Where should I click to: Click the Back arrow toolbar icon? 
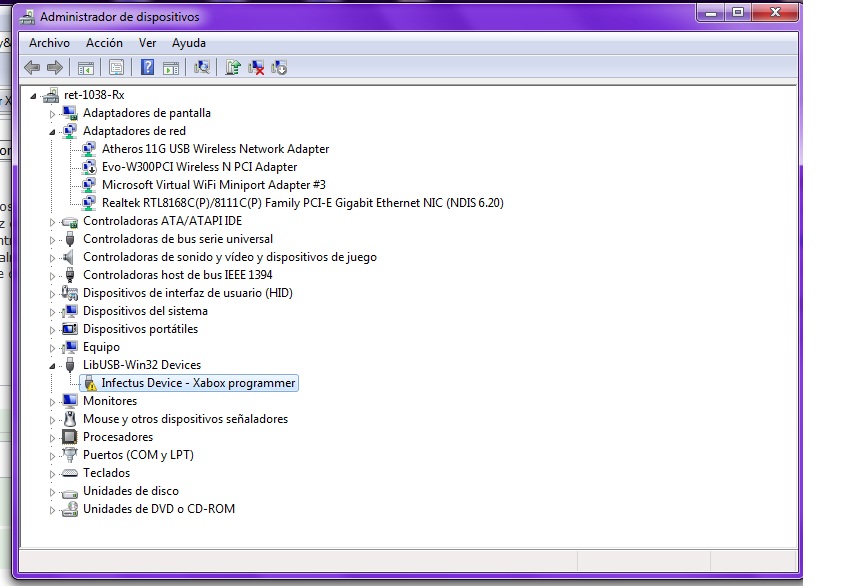click(x=32, y=68)
